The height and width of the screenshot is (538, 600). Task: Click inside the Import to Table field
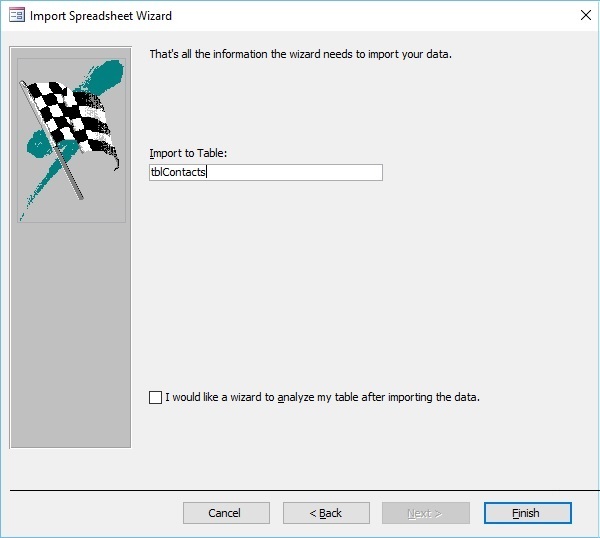[x=265, y=173]
